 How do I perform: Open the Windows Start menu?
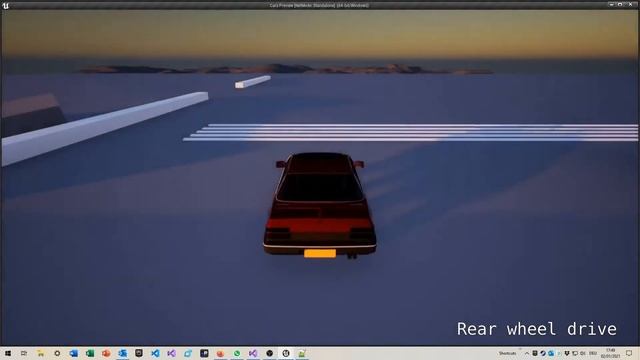click(x=8, y=353)
